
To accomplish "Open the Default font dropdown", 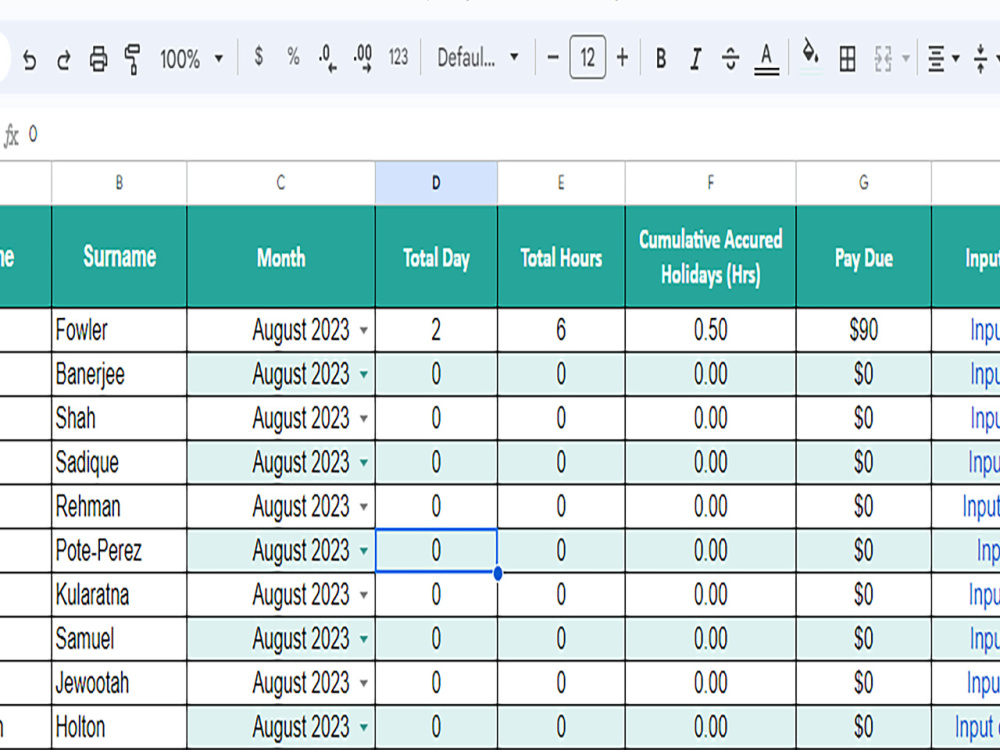I will 477,58.
